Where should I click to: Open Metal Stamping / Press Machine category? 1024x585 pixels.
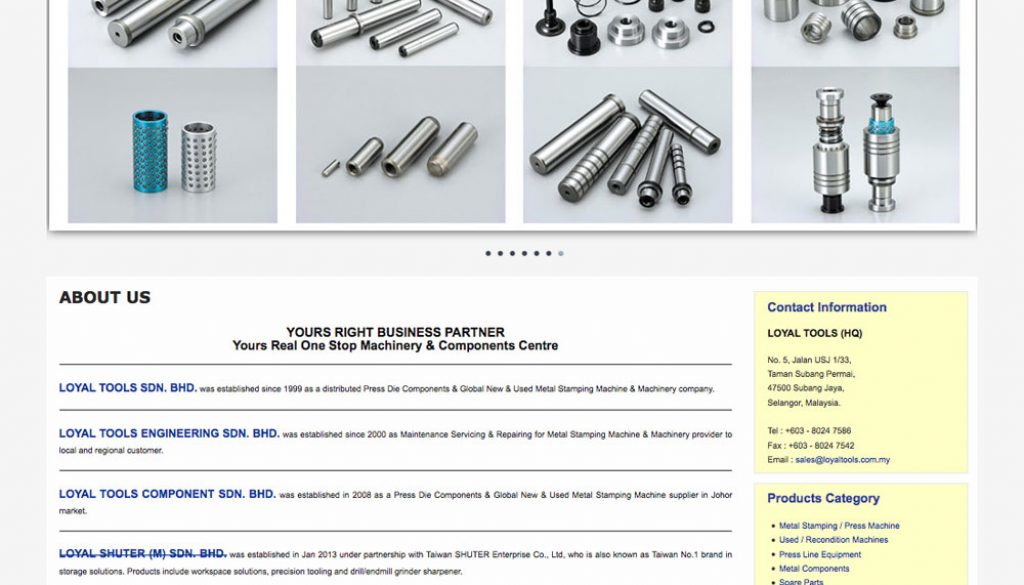click(839, 526)
